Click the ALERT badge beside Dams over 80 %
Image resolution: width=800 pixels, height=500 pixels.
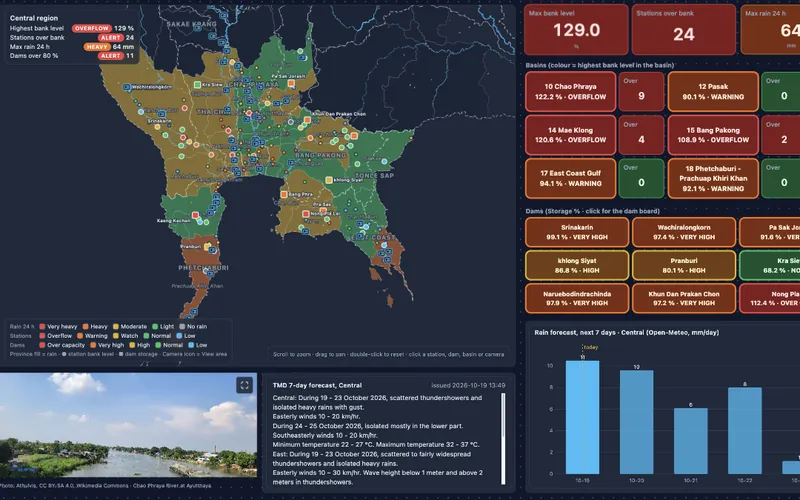(110, 56)
